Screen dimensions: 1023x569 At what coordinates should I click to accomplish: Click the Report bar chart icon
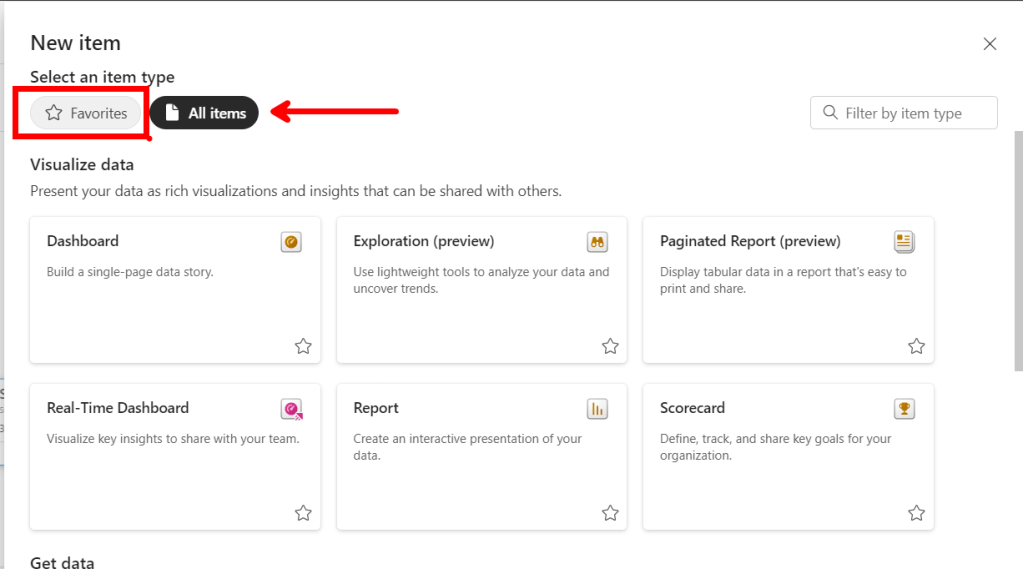pyautogui.click(x=597, y=409)
